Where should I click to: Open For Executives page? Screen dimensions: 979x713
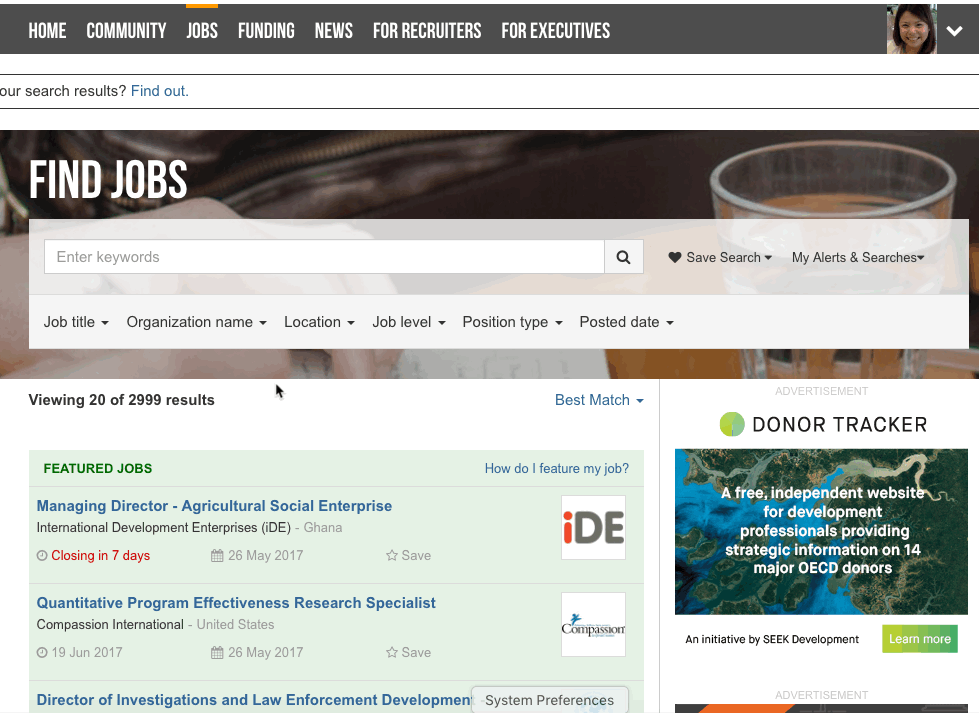point(556,31)
